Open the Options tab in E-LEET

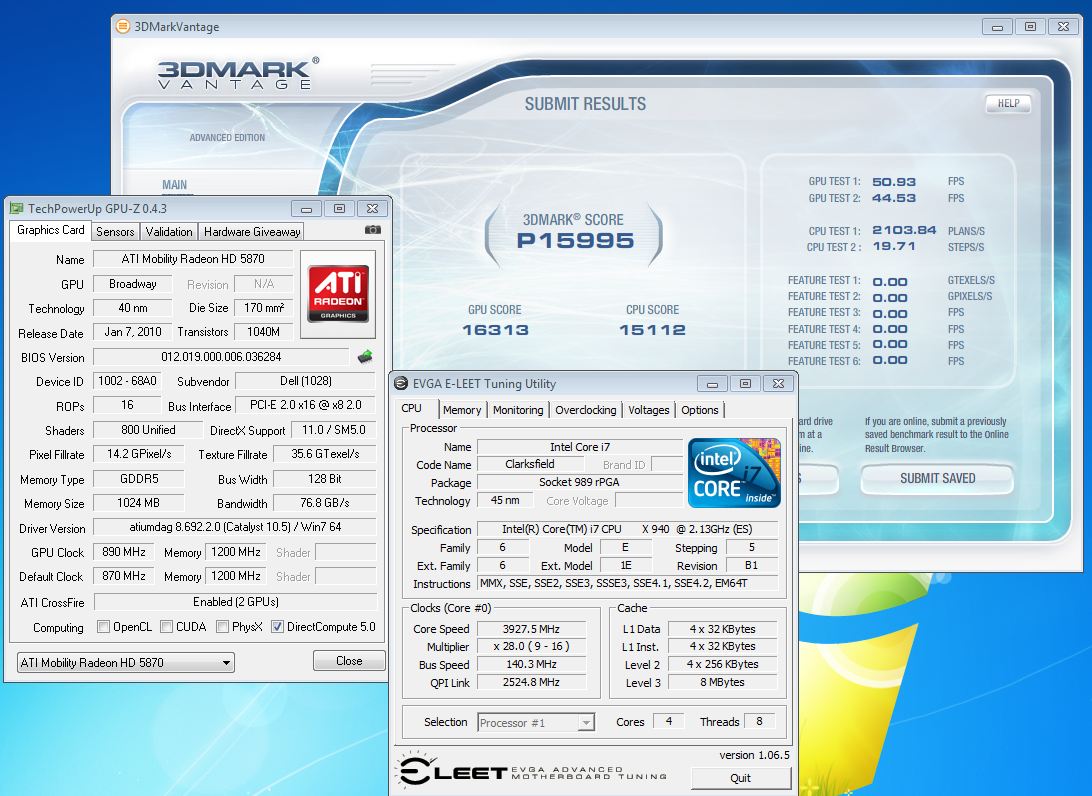(x=699, y=410)
